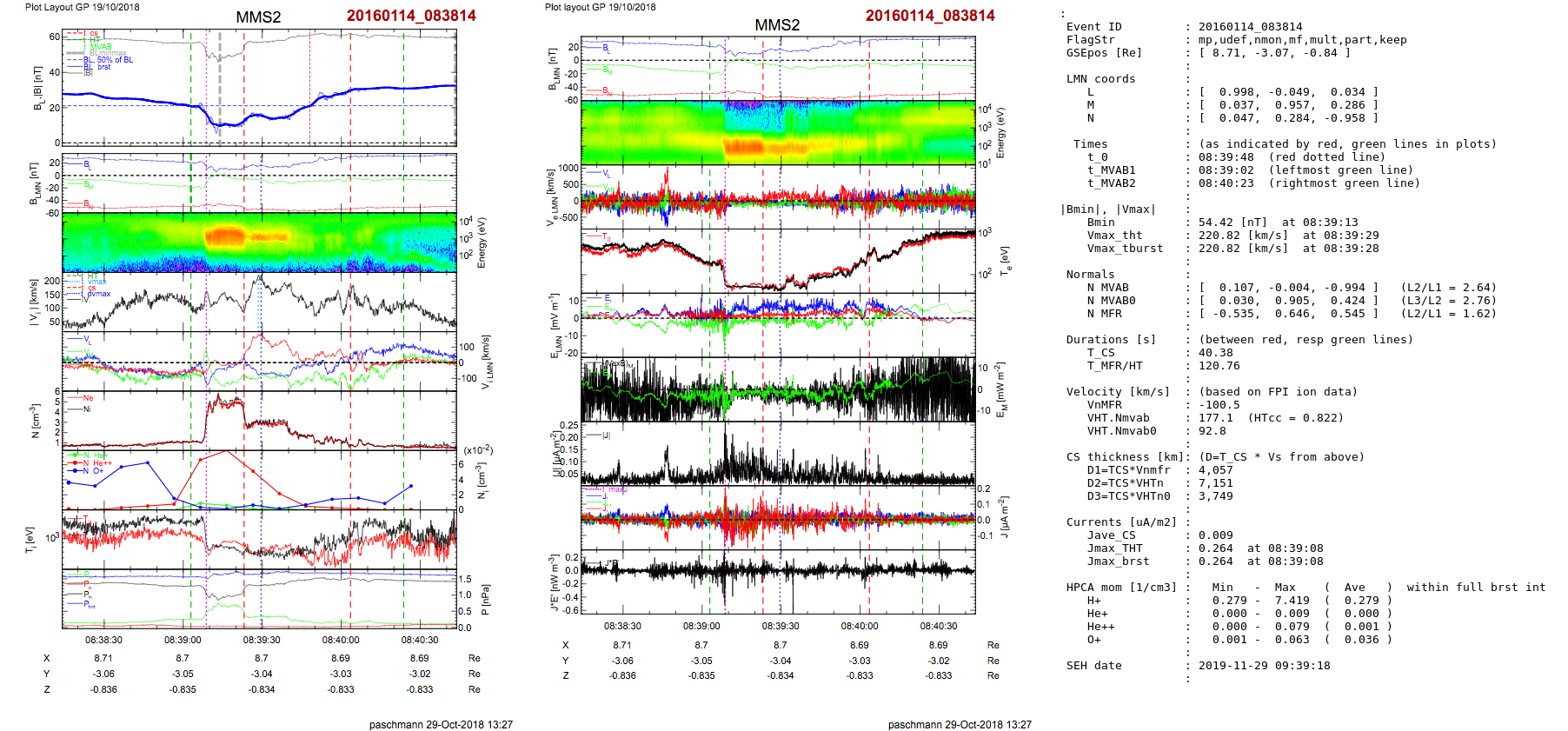Screen dimensions: 1568x731
Task: Pick the orange-red hot spot in left spectrogram
Action: (x=225, y=236)
